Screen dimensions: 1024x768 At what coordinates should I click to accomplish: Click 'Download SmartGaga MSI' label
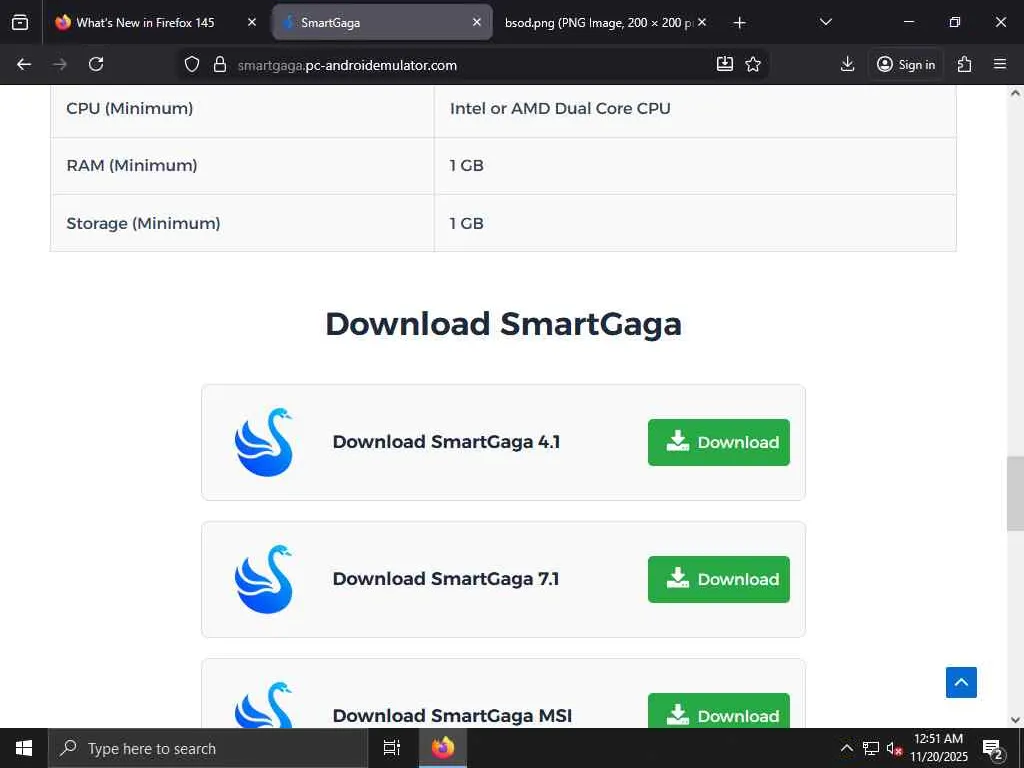[x=452, y=716]
